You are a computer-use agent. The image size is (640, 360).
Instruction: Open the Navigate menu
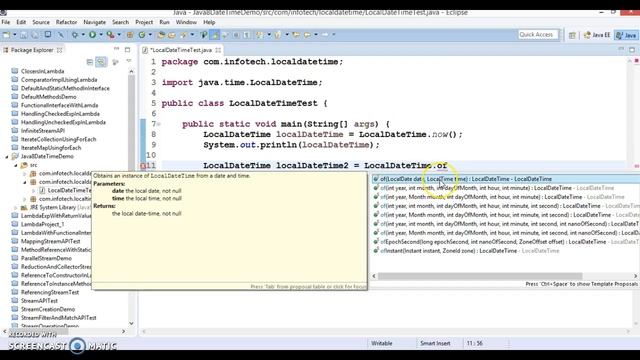[x=94, y=22]
